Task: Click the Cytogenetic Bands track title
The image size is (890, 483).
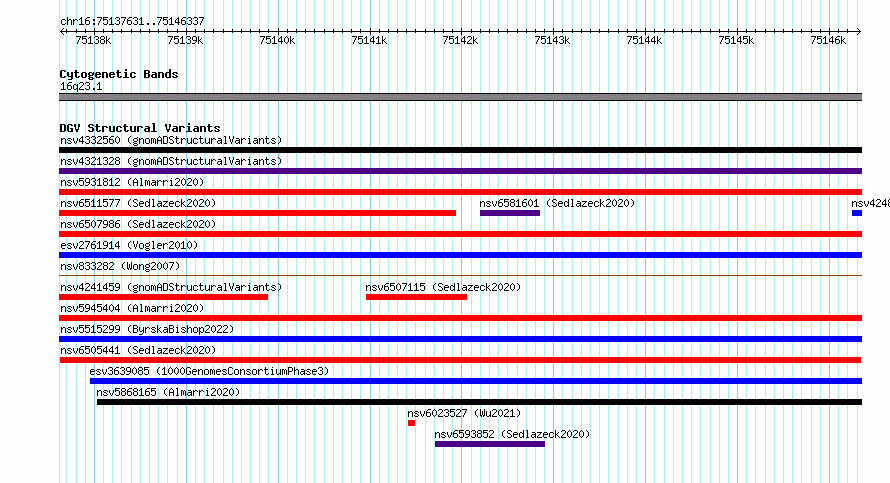Action: (x=119, y=74)
